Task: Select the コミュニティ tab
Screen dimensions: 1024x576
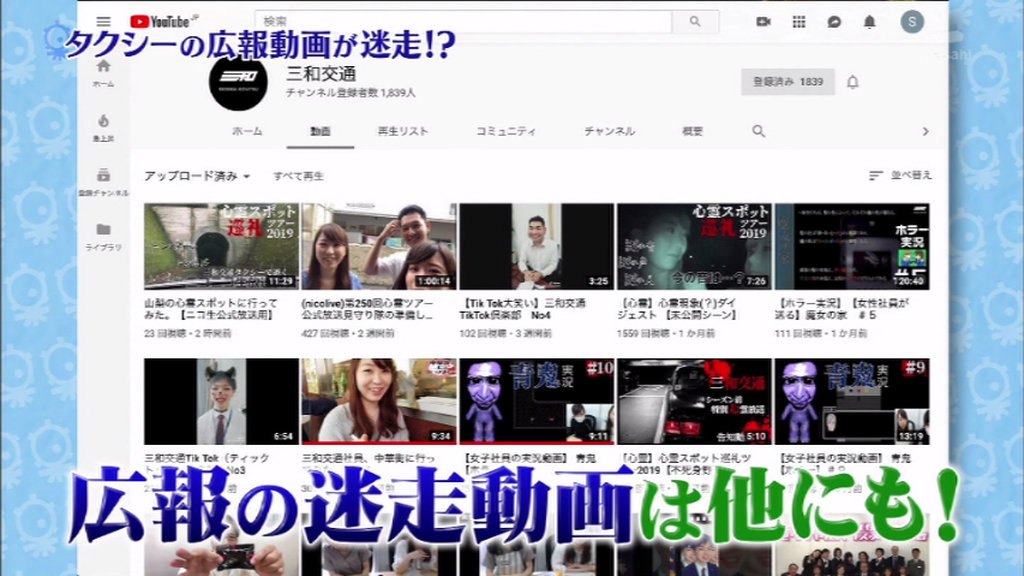Action: click(506, 131)
